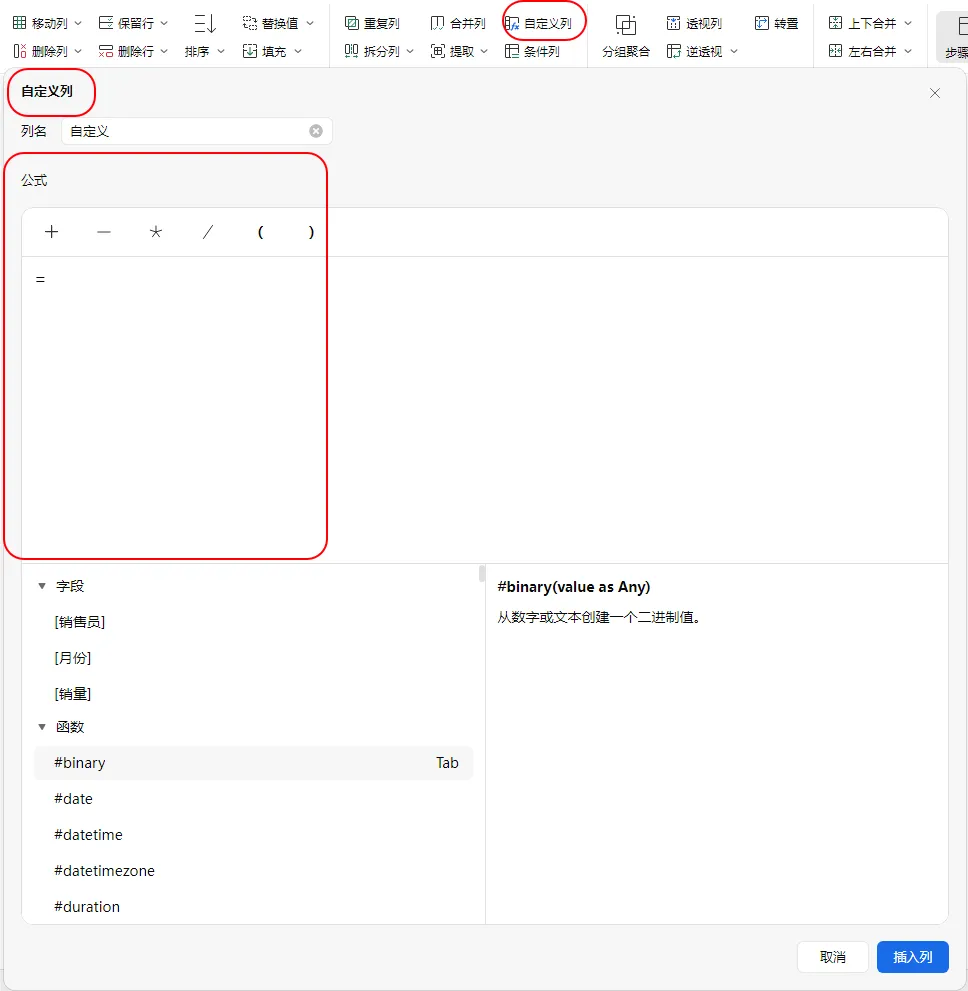The height and width of the screenshot is (991, 968).
Task: Open the 删除行 dropdown arrow
Action: pos(164,51)
